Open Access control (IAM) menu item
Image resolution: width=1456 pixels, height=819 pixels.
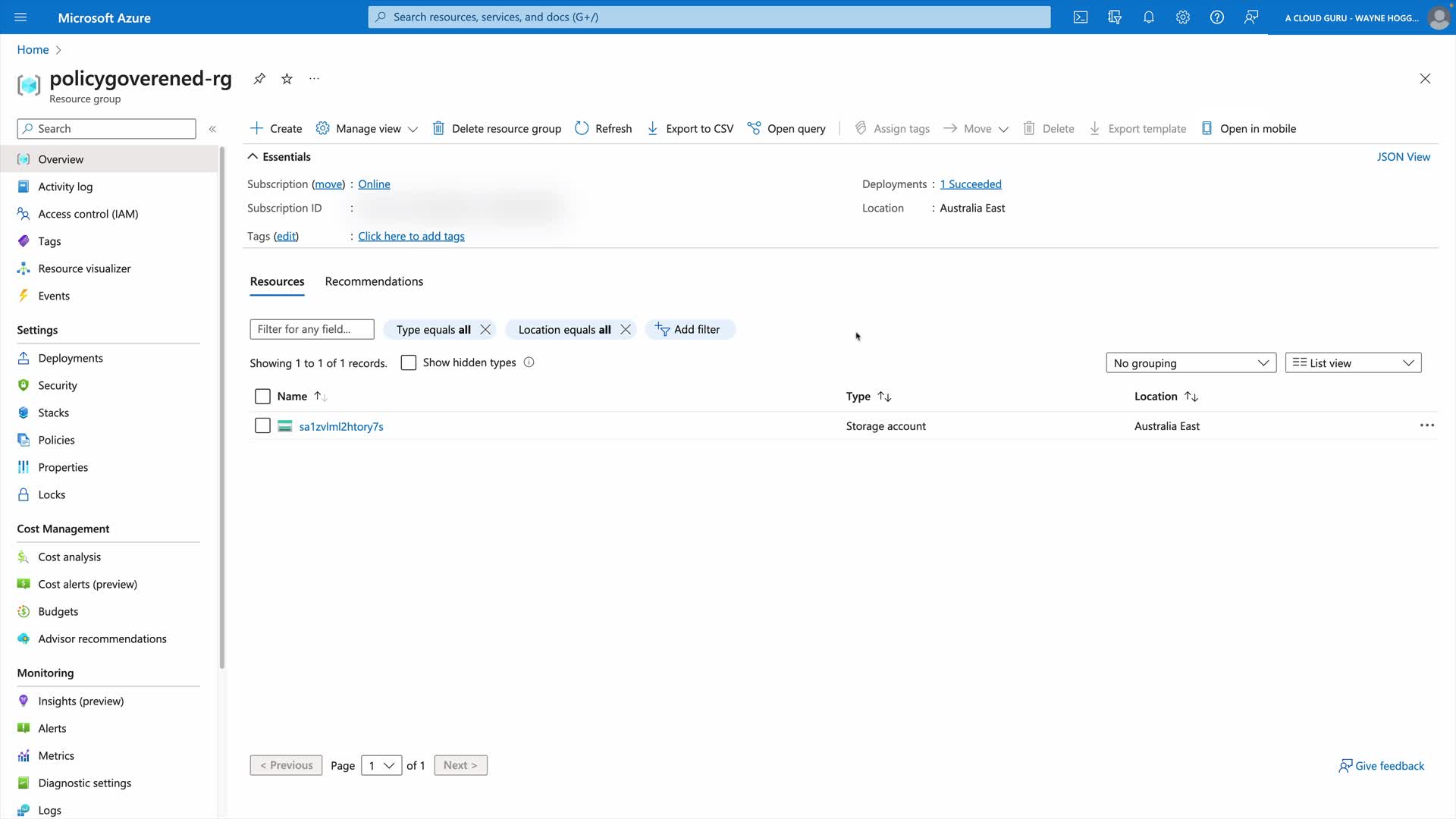click(x=88, y=214)
